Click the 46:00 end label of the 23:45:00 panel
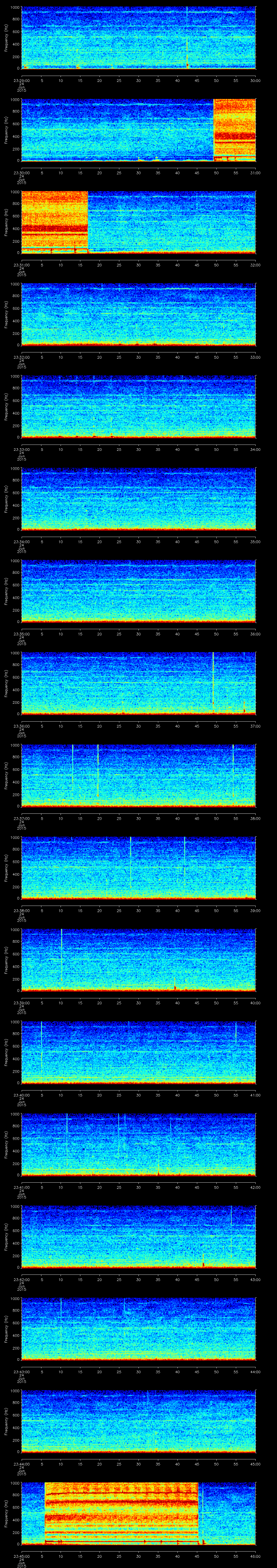 [256, 1557]
